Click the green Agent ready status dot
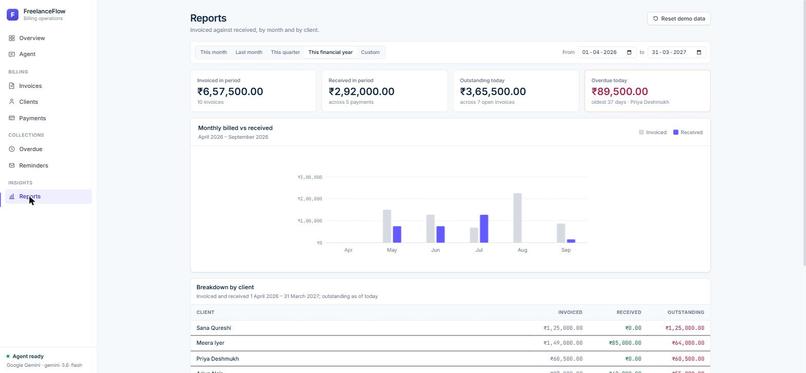The image size is (806, 373). [8, 356]
